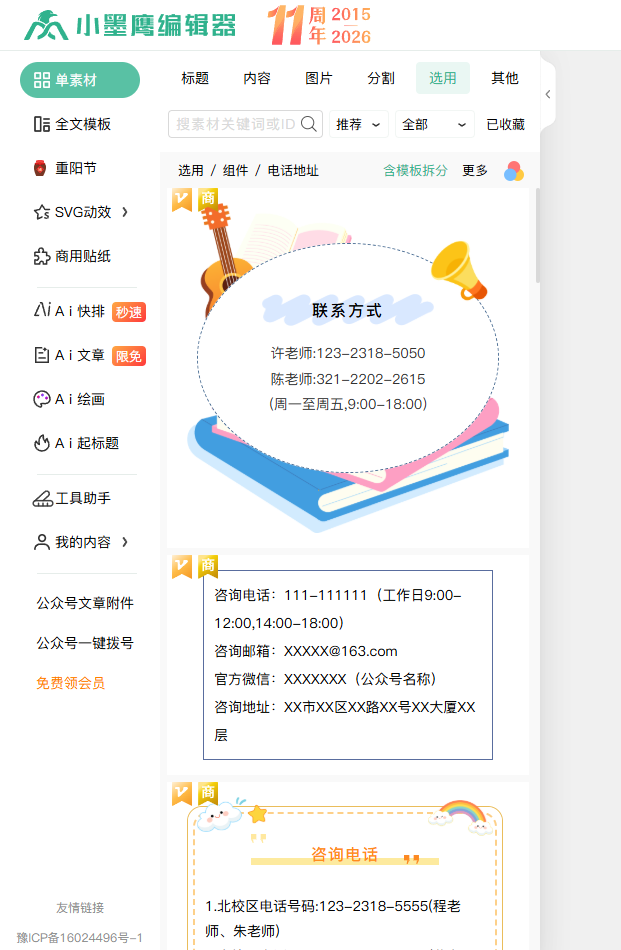Open 全文模板 in the sidebar
The height and width of the screenshot is (950, 621).
coord(83,124)
